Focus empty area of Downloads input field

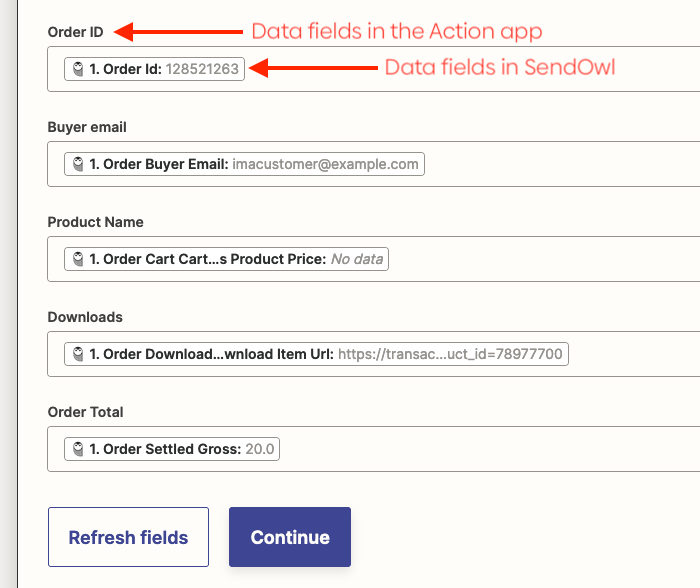pos(630,354)
